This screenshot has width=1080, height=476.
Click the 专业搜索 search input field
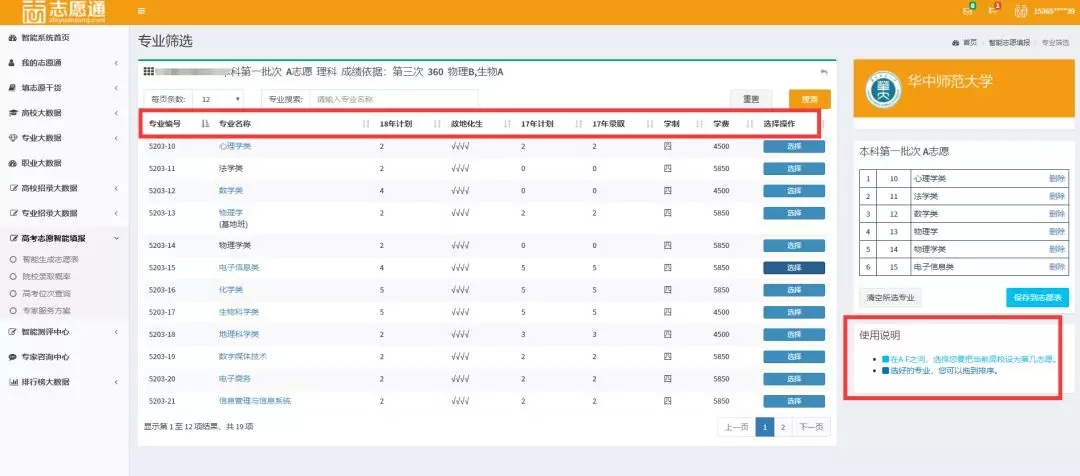pos(393,99)
